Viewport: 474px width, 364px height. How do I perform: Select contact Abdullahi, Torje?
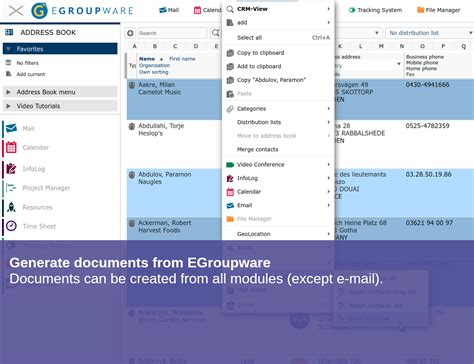[161, 126]
